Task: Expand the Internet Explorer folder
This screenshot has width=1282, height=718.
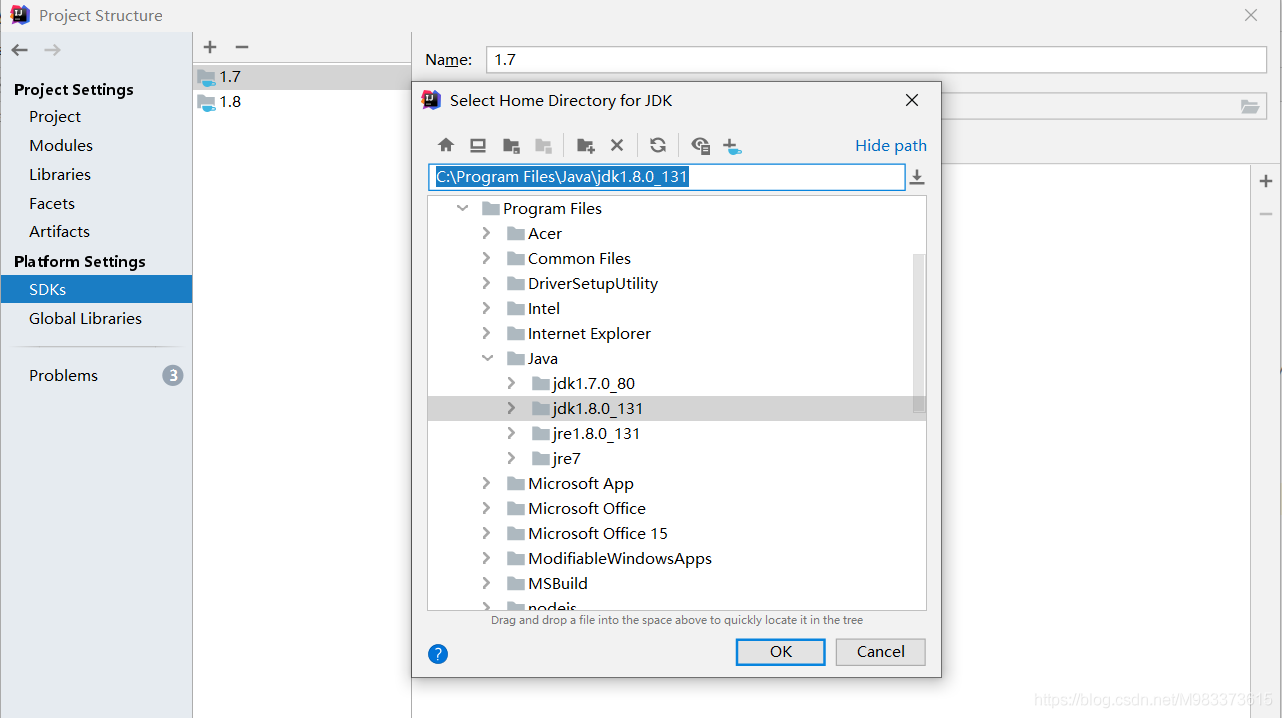Action: coord(486,333)
